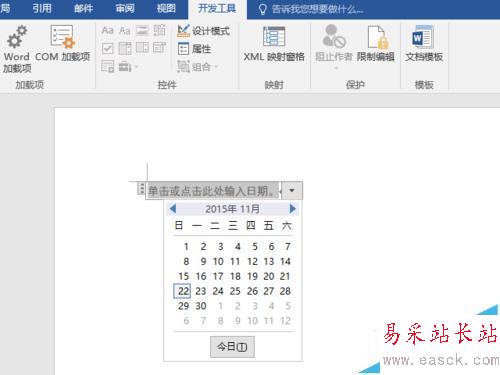Insert Rich Text content control
Screen dimensions: 500x375
[107, 31]
